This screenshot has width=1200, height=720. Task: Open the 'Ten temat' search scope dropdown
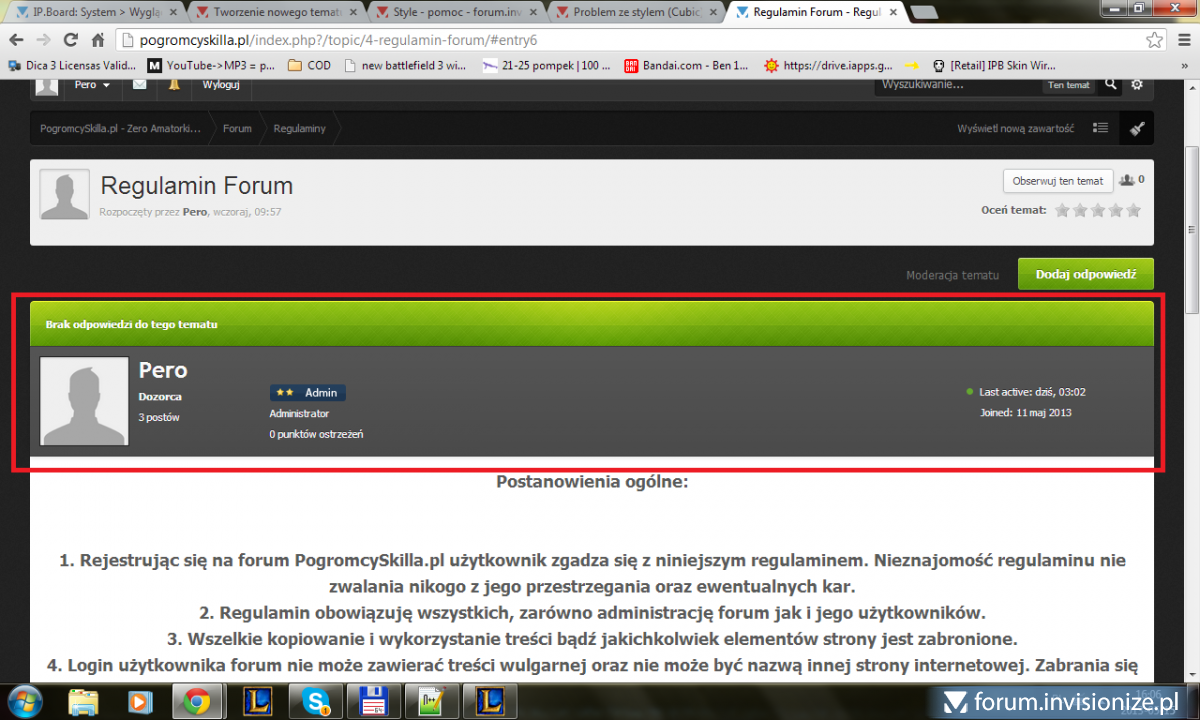pos(1069,85)
